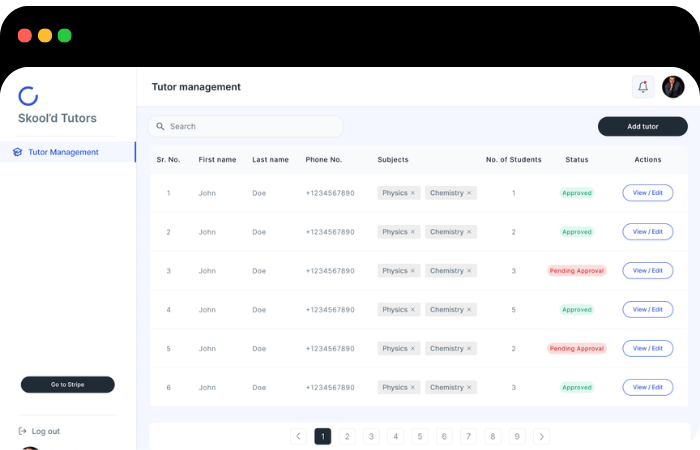The width and height of the screenshot is (700, 450).
Task: Click the Go to Stripe button
Action: point(68,384)
